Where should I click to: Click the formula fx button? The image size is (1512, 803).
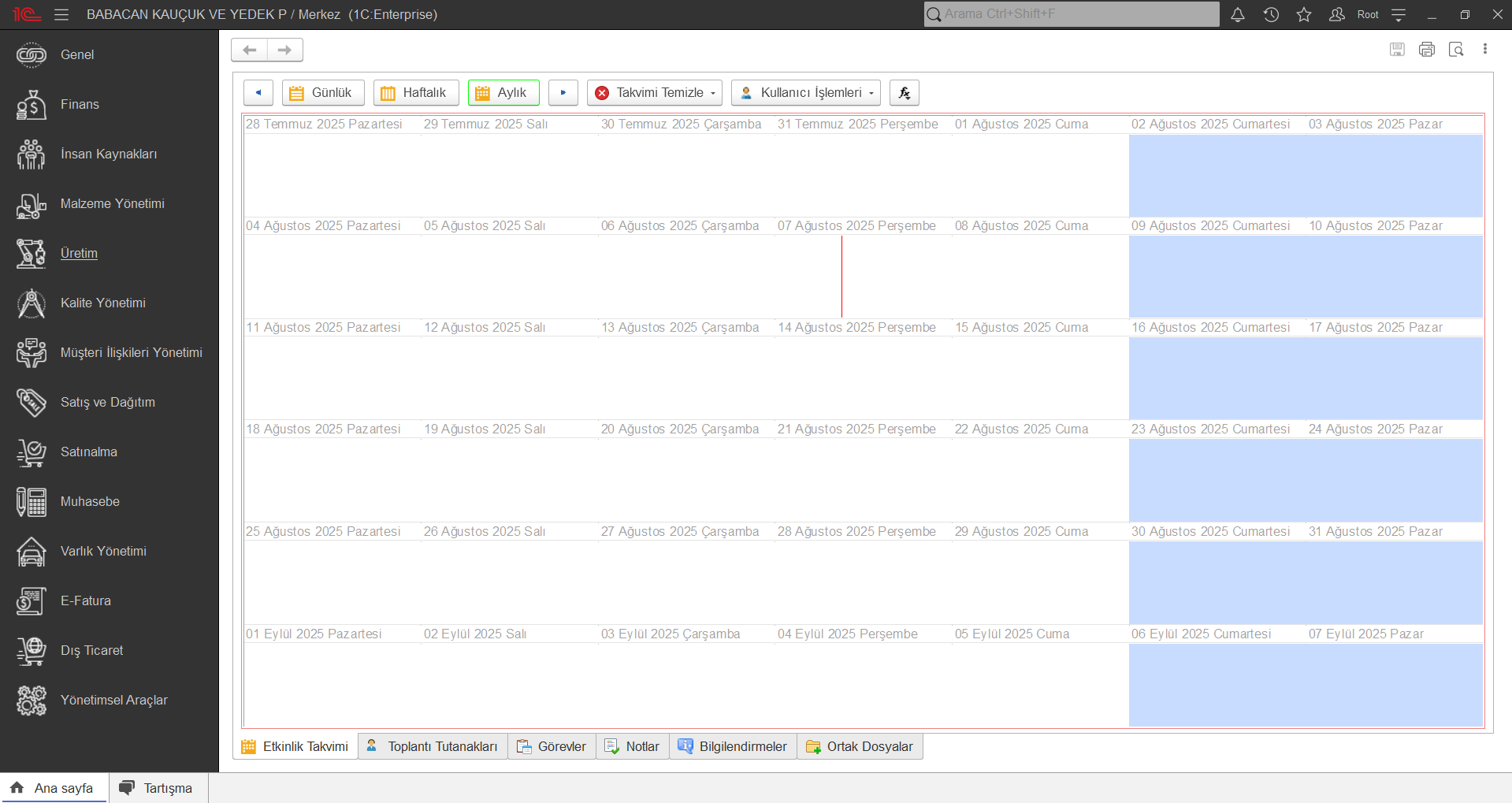904,93
